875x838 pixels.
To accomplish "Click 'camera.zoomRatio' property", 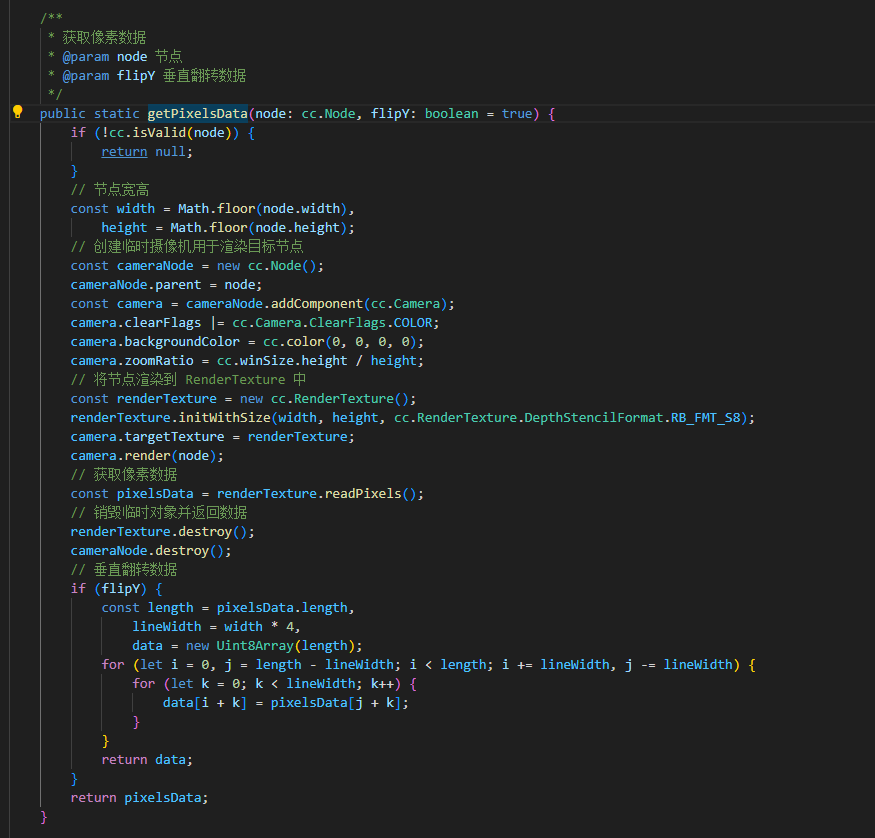I will [132, 360].
